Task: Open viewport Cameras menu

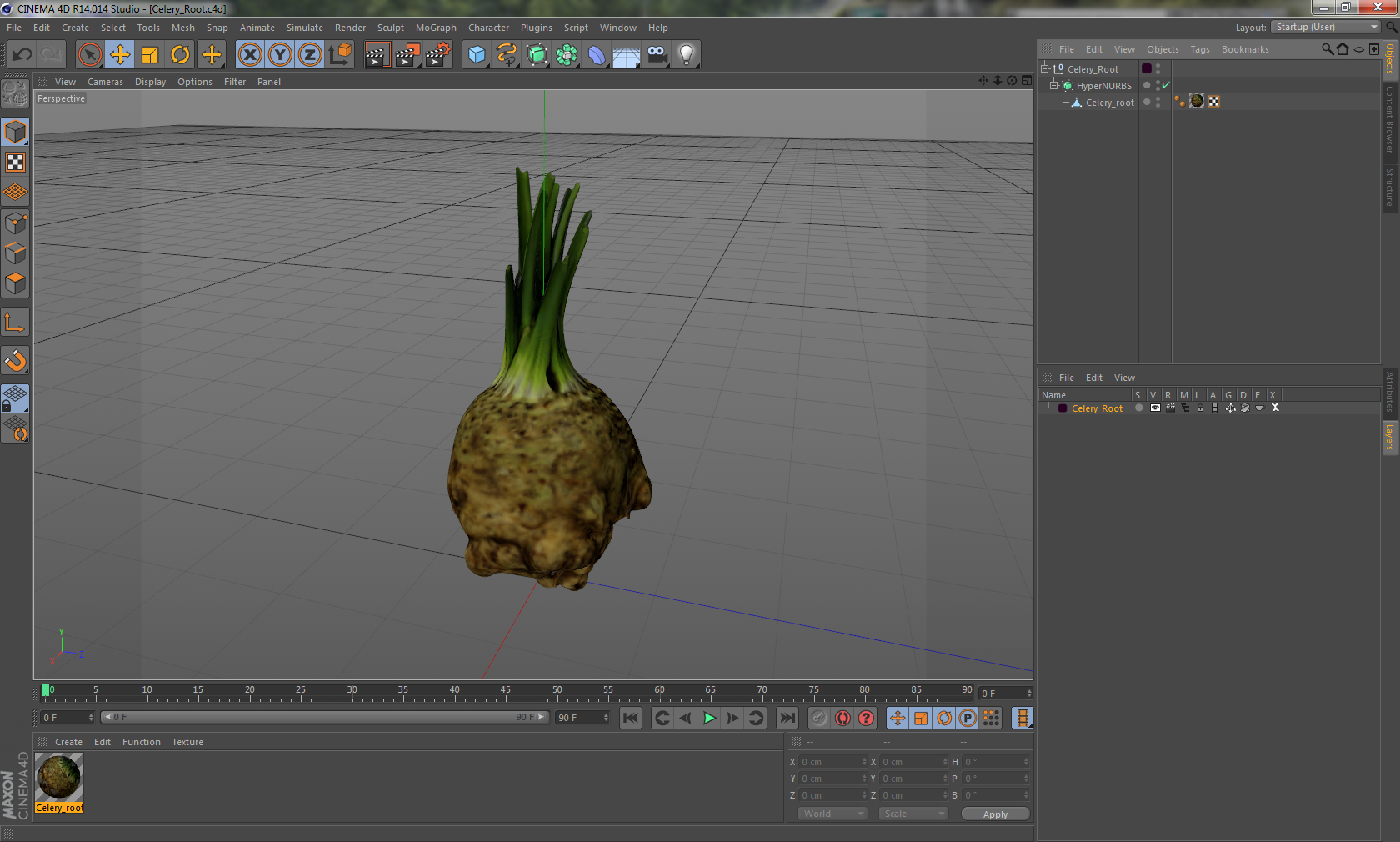Action: (x=105, y=82)
